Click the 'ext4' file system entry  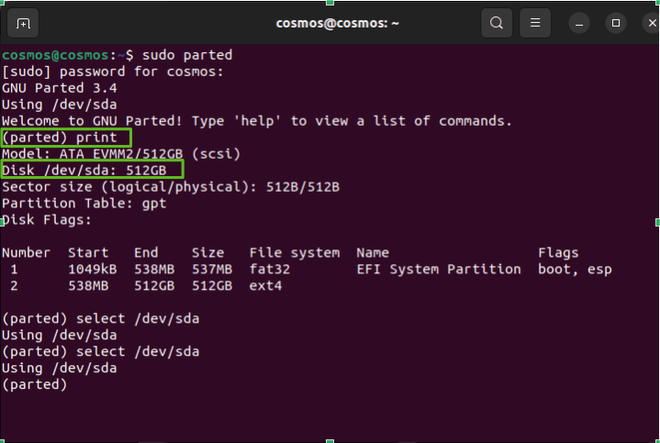pos(266,286)
